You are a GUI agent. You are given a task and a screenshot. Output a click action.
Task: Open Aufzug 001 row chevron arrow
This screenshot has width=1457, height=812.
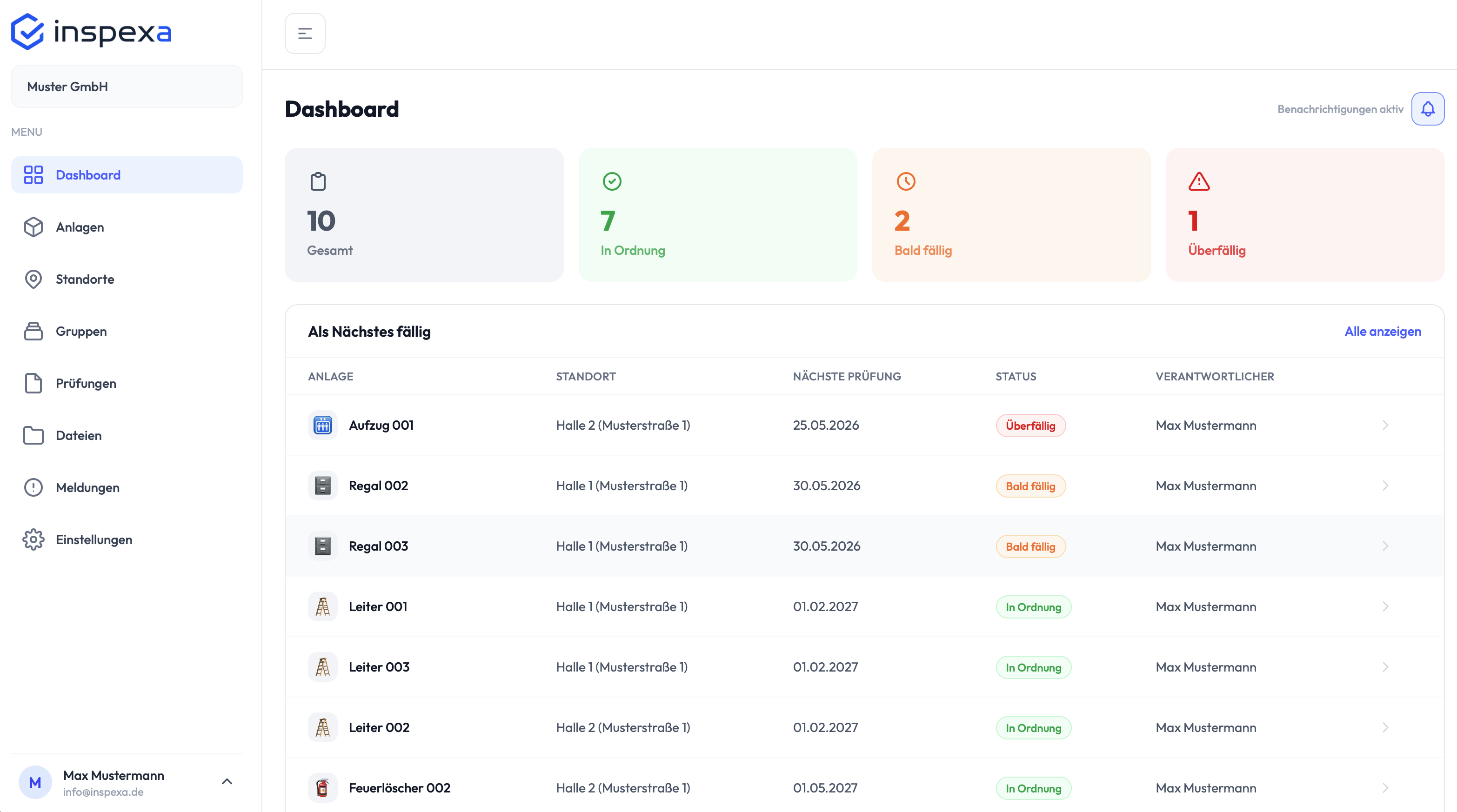pyautogui.click(x=1385, y=425)
